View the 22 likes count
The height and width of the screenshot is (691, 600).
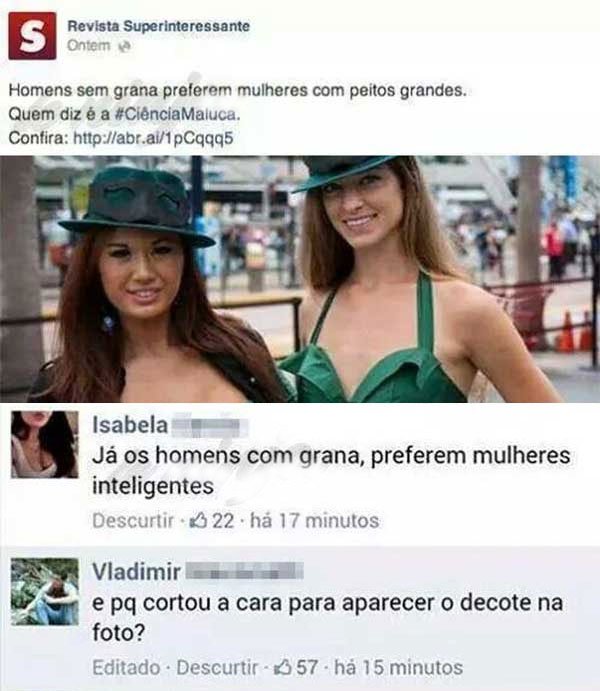[x=223, y=520]
